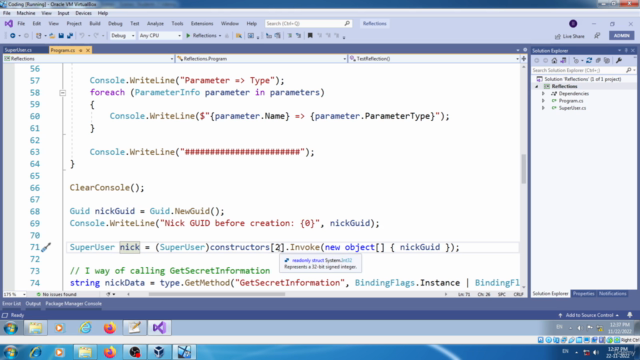Click the Show All Files icon

pyautogui.click(x=607, y=61)
